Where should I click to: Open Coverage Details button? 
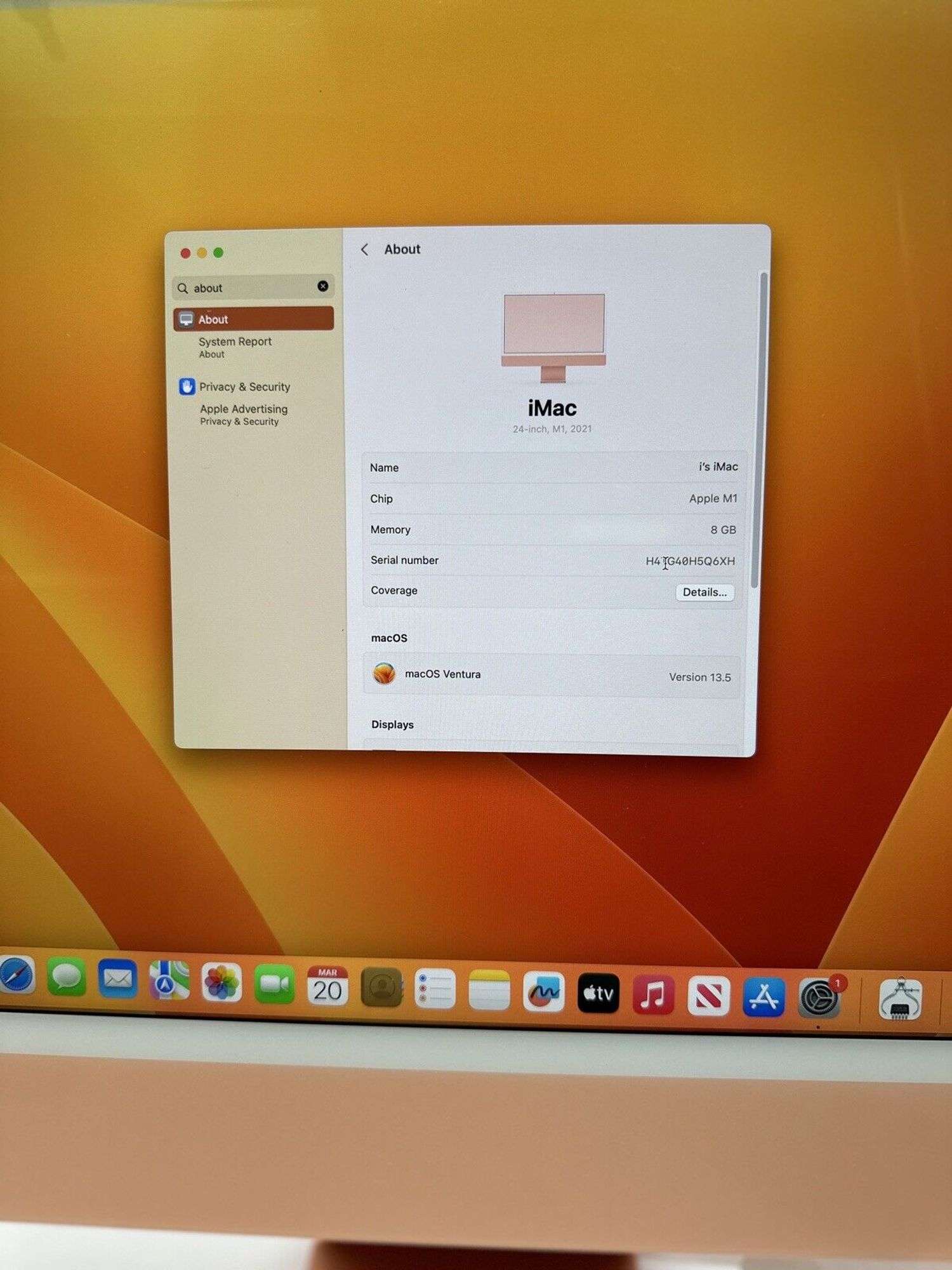[704, 592]
